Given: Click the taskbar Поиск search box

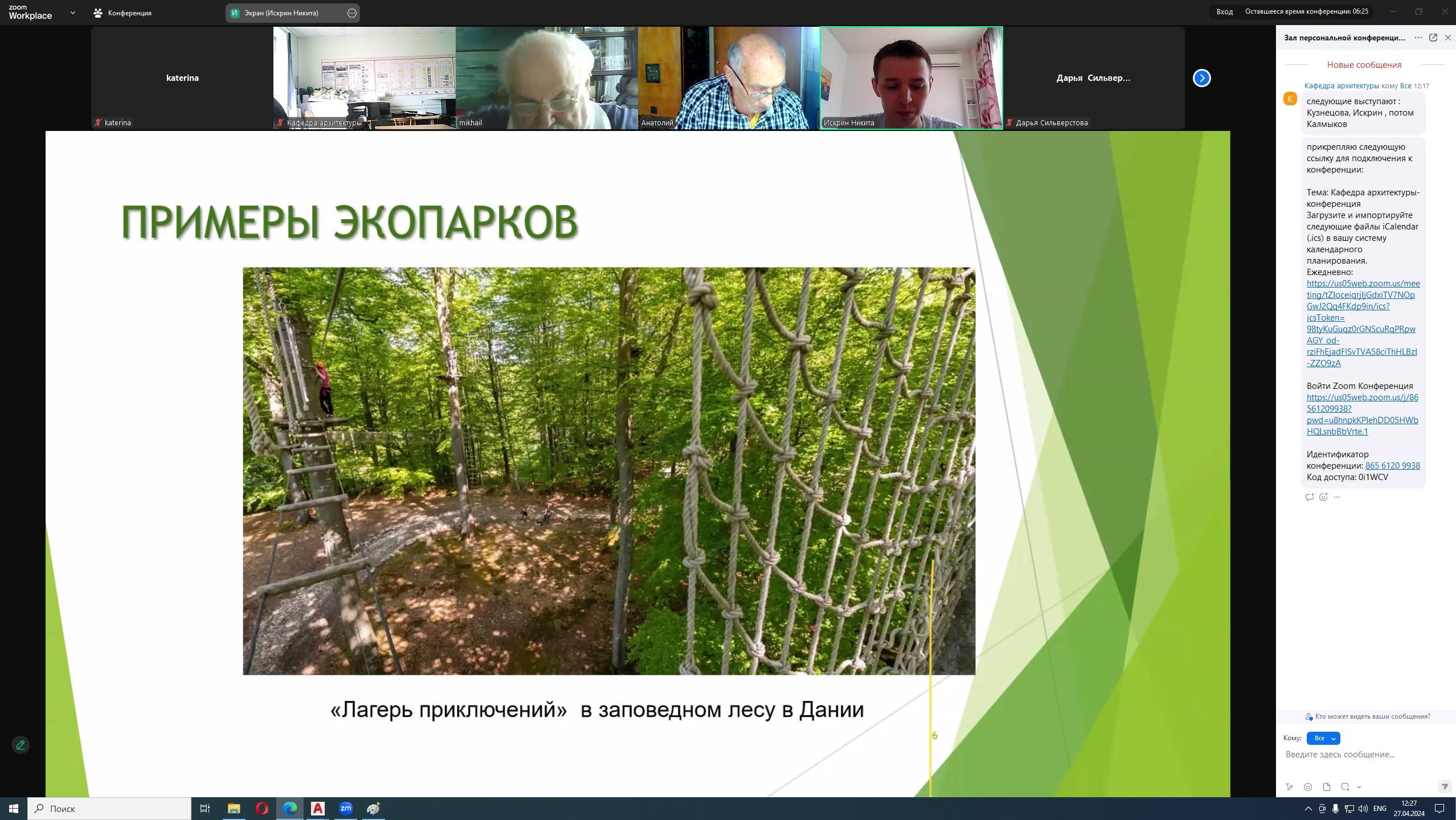Looking at the screenshot, I should click(x=109, y=809).
